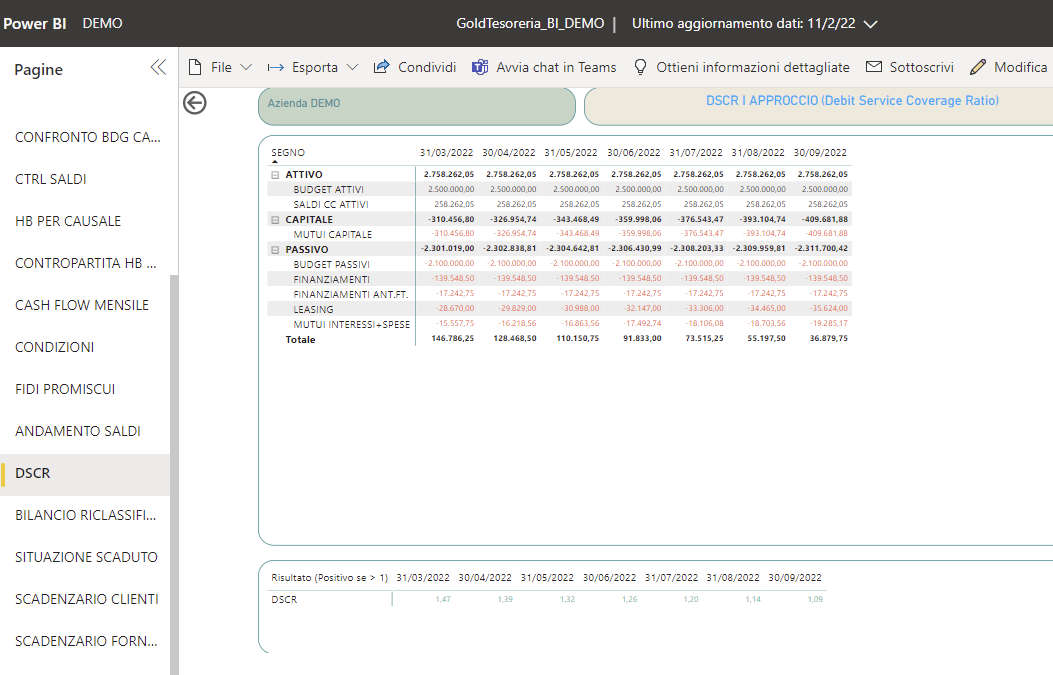
Task: Open the SITUAZIONE SCADUTO page
Action: pyautogui.click(x=86, y=557)
